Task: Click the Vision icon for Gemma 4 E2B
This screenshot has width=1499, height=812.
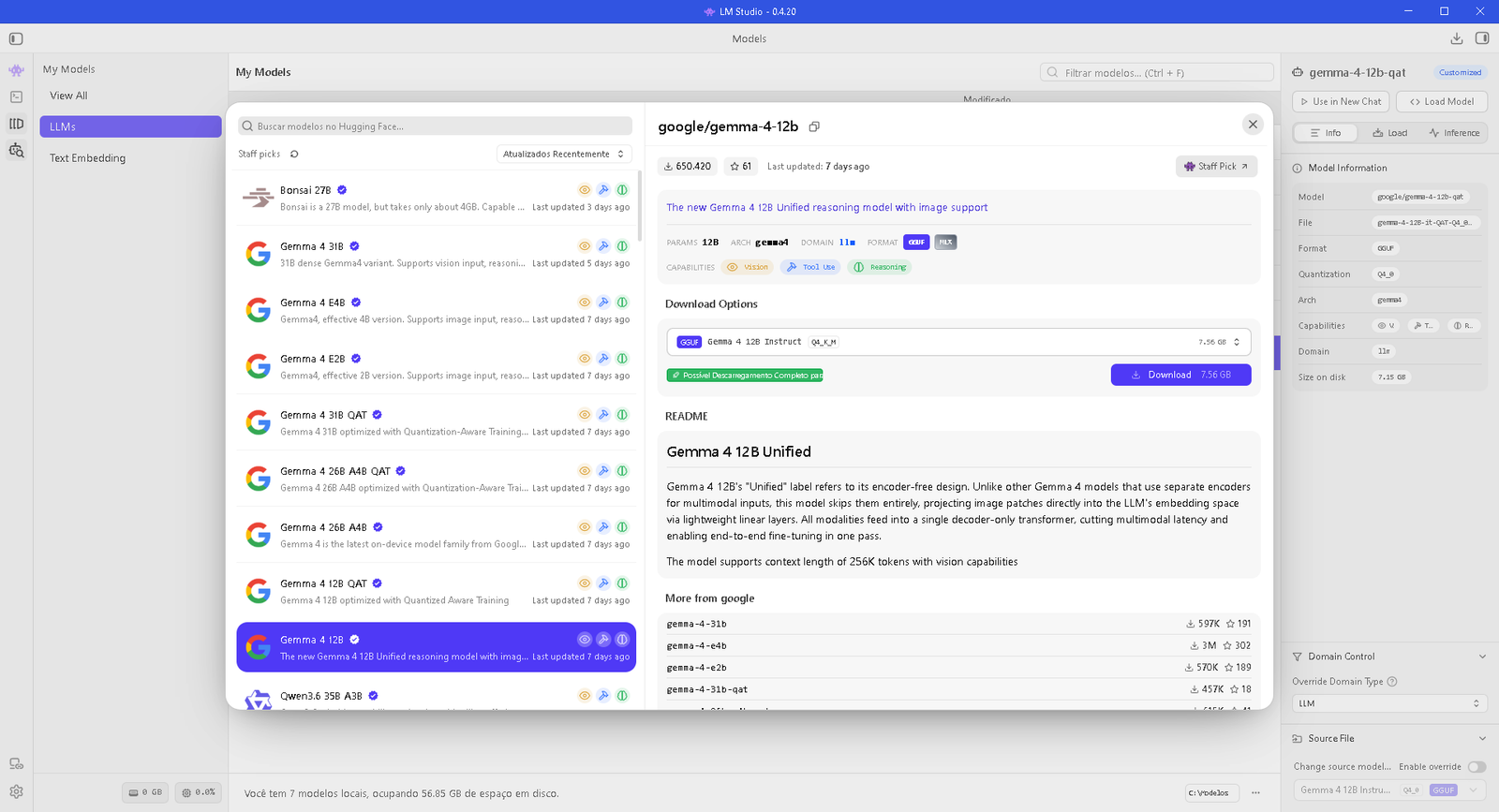Action: [585, 358]
